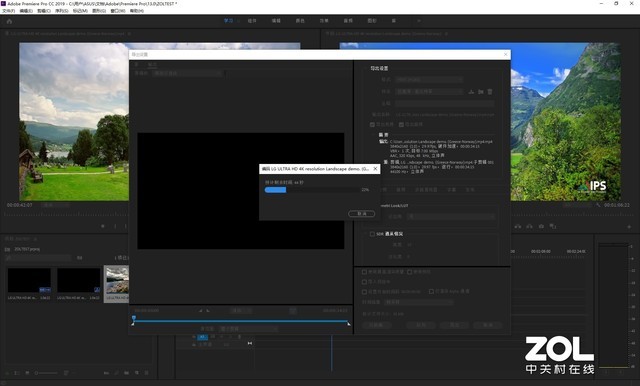
Task: Click the aspect ratio icon below export preview
Action: click(x=293, y=311)
